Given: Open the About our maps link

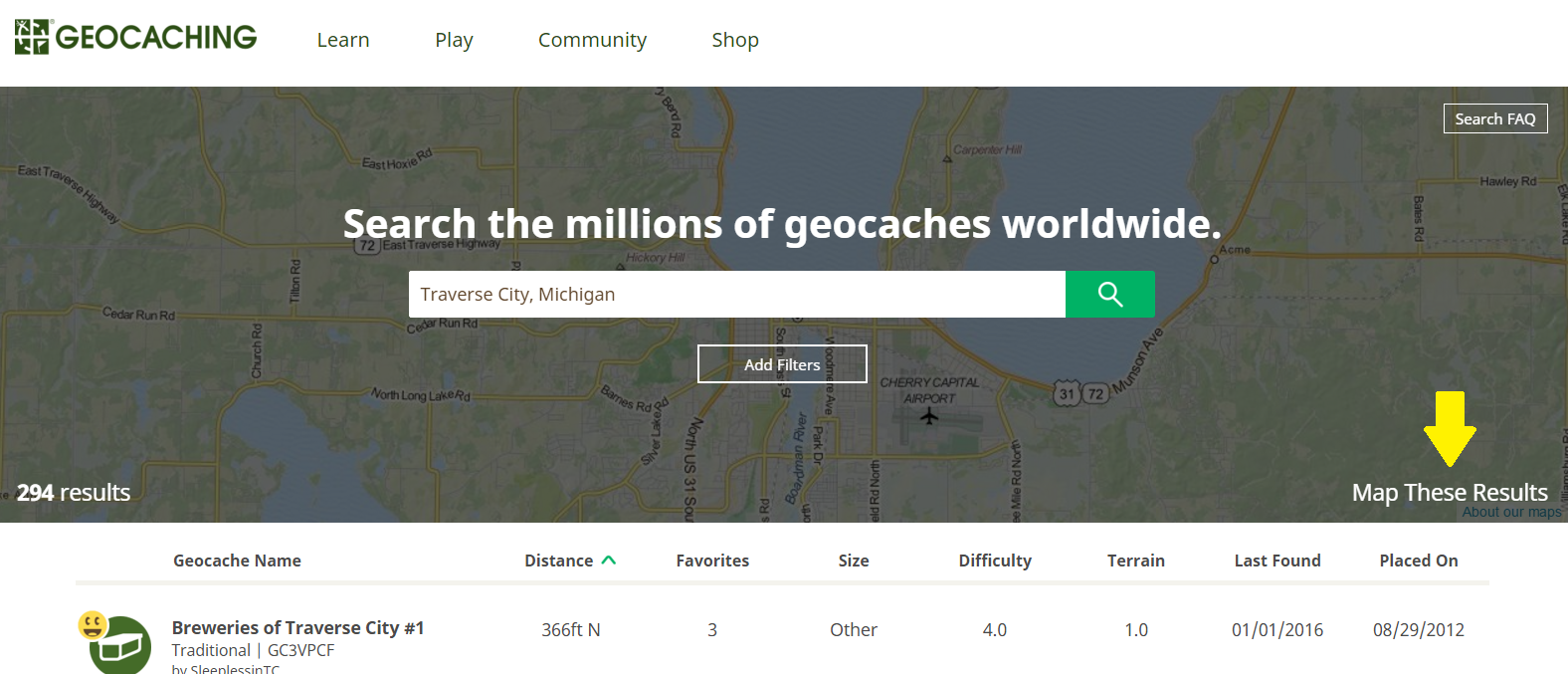Looking at the screenshot, I should tap(1511, 512).
